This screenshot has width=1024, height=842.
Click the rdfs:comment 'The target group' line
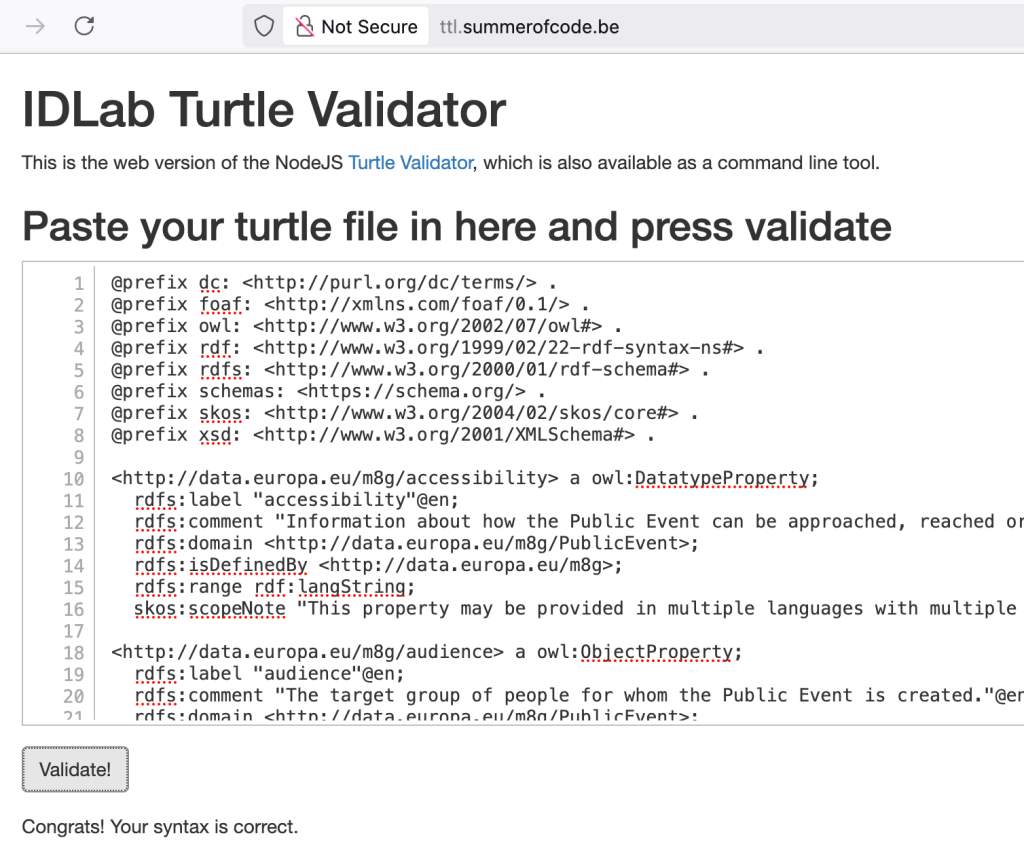pyautogui.click(x=579, y=695)
